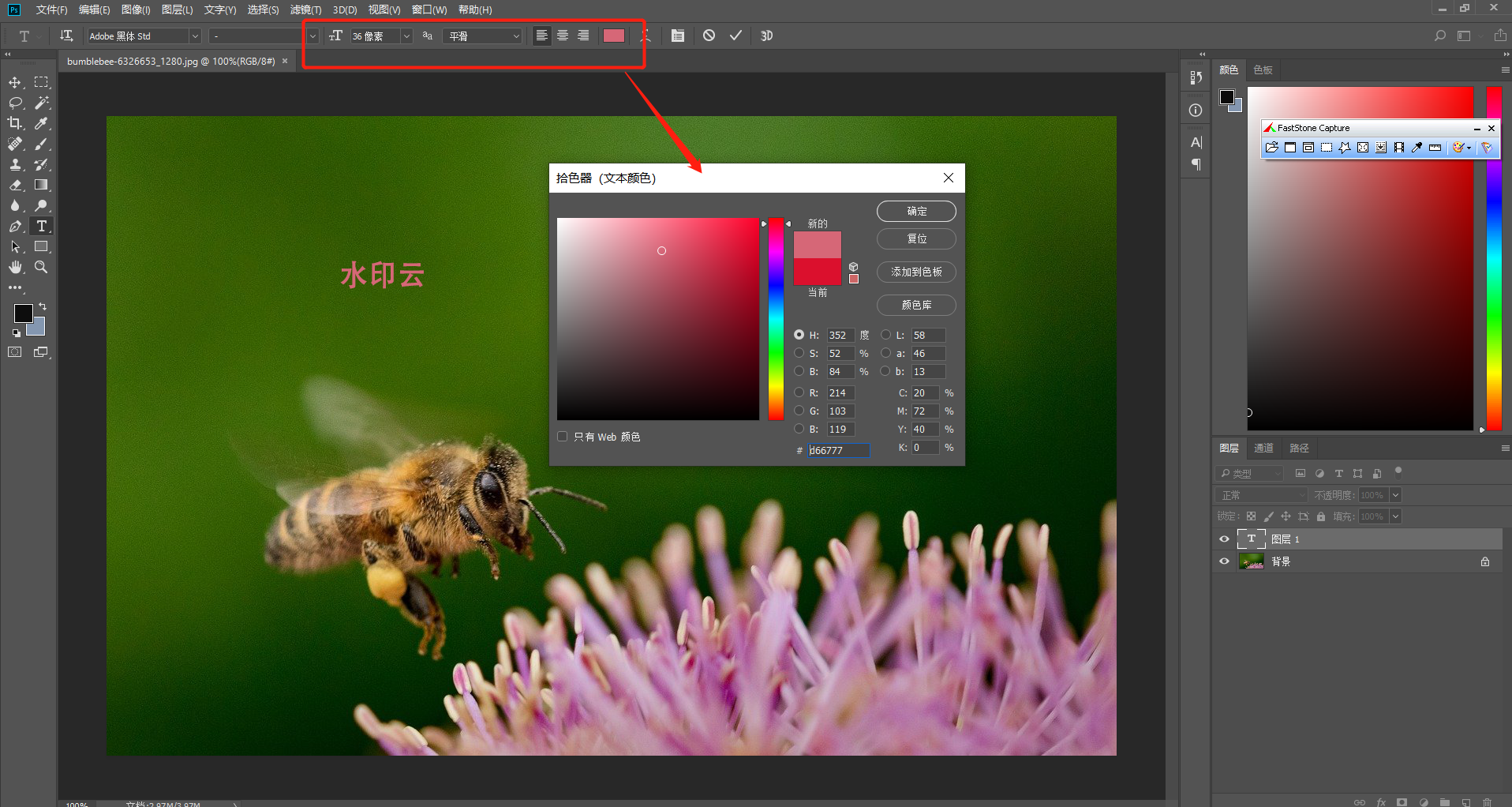Select the Rectangular Marquee tool

pos(41,83)
